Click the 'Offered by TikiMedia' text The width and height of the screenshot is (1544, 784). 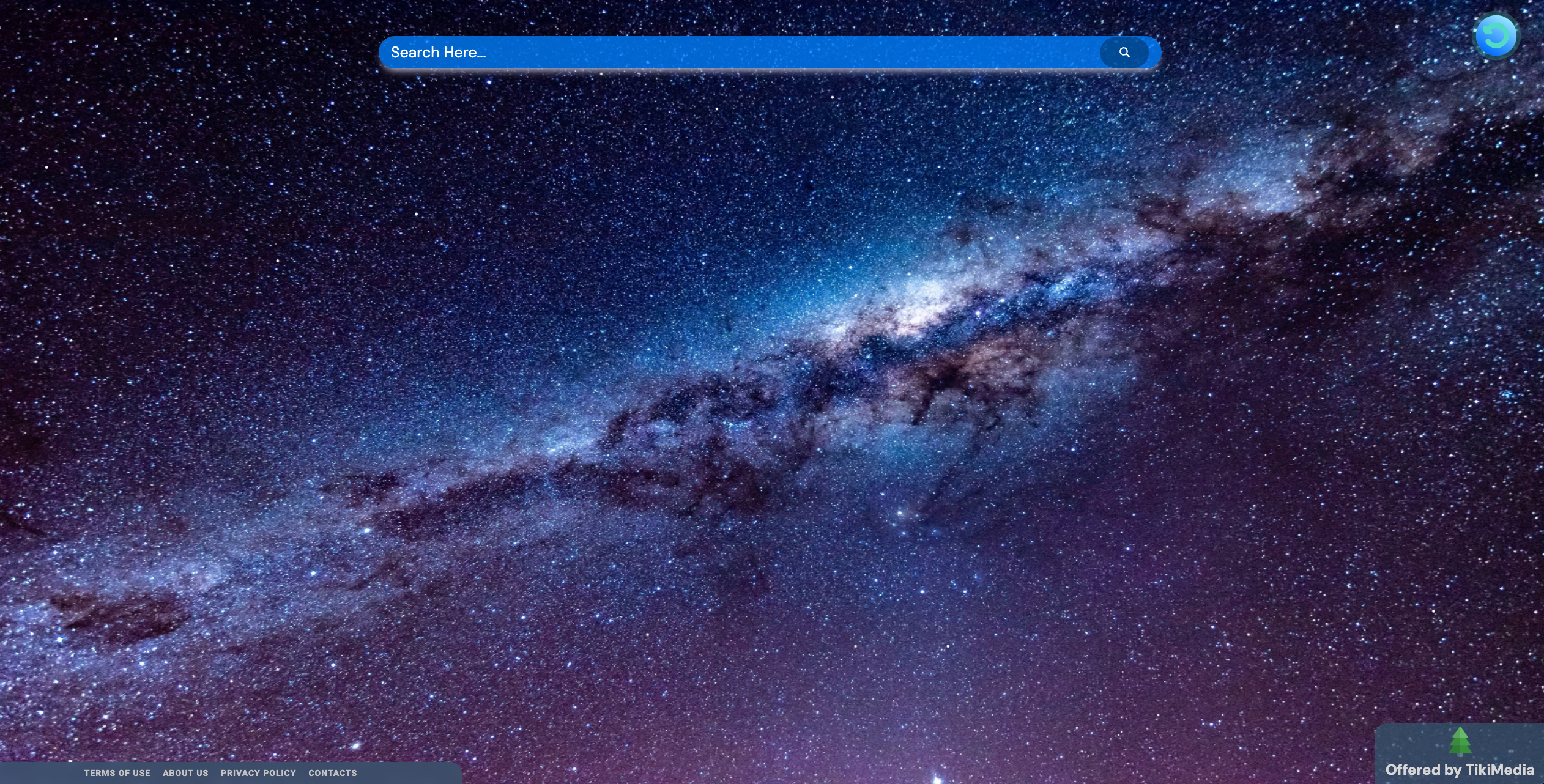(1460, 770)
